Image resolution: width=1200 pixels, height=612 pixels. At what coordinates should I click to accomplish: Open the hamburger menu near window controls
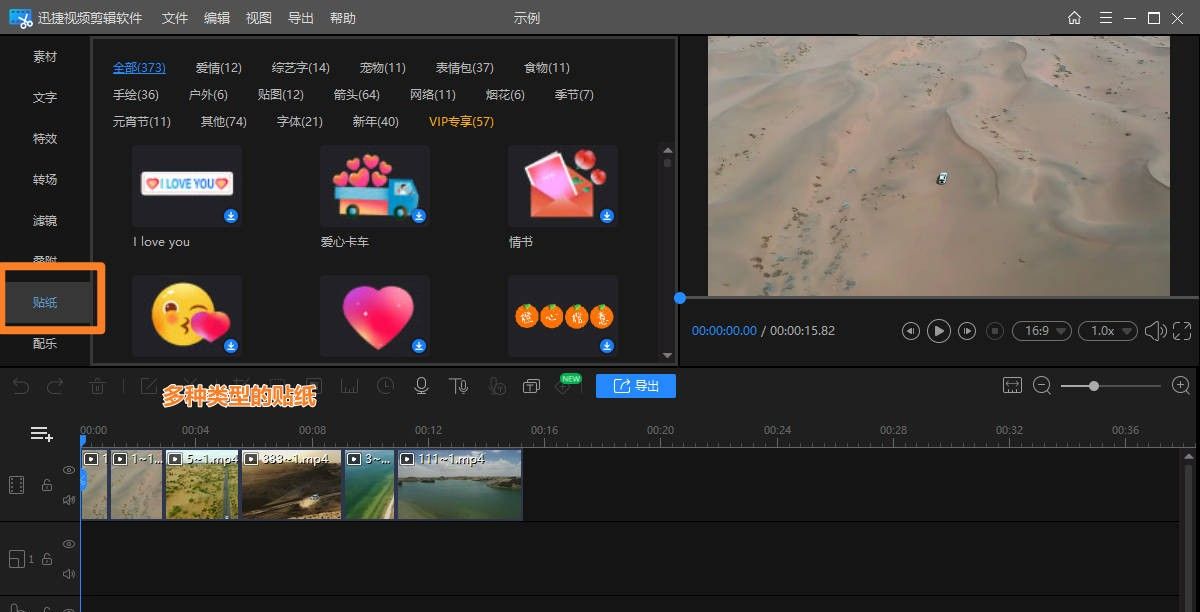(x=1104, y=17)
